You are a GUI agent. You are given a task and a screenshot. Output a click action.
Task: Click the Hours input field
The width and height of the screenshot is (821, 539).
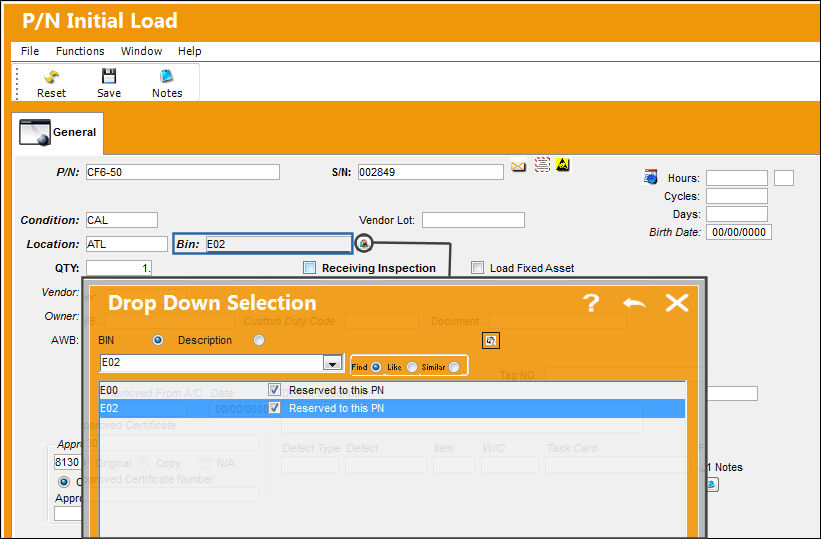(x=737, y=178)
